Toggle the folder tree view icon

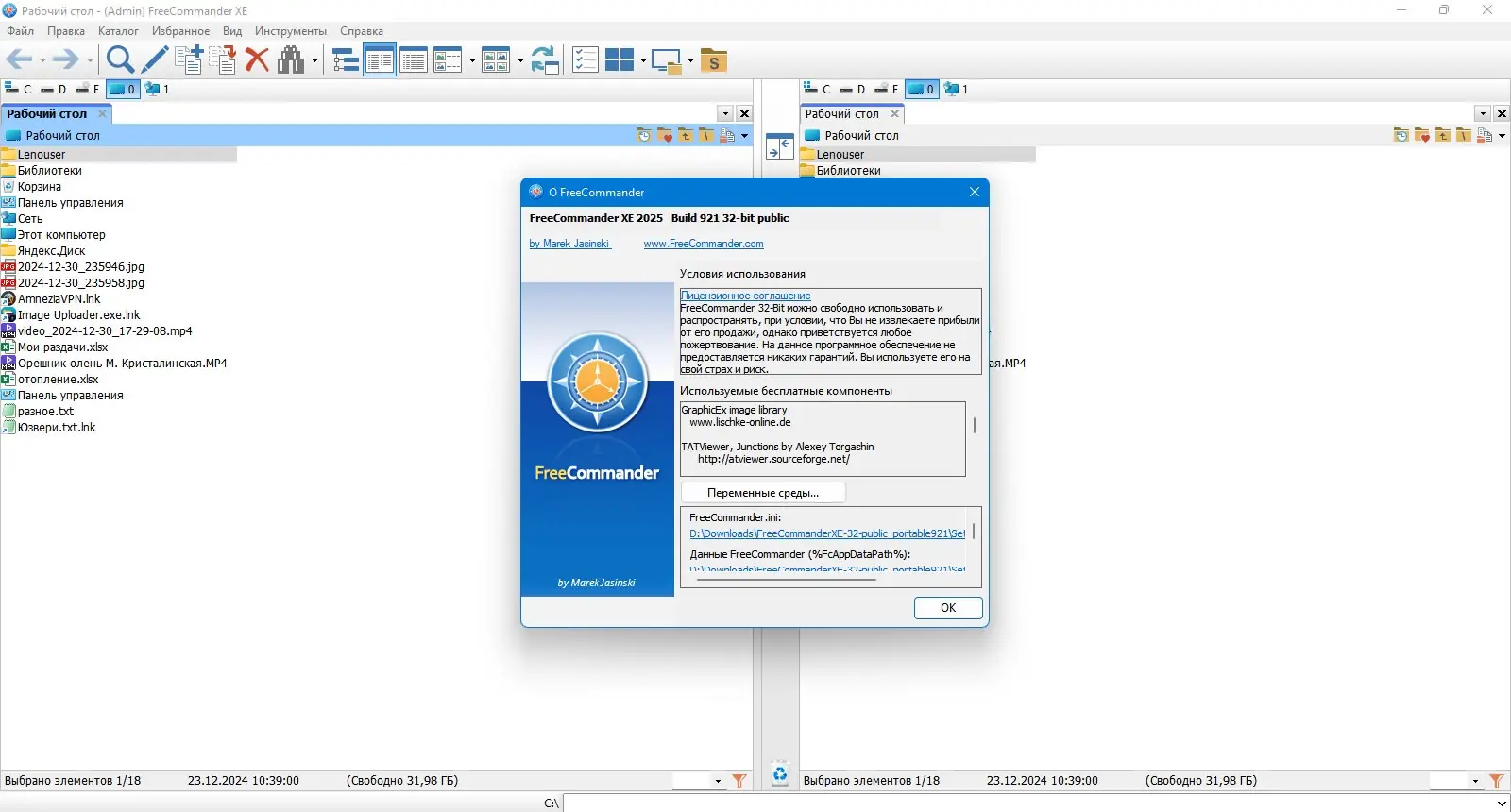(x=346, y=59)
